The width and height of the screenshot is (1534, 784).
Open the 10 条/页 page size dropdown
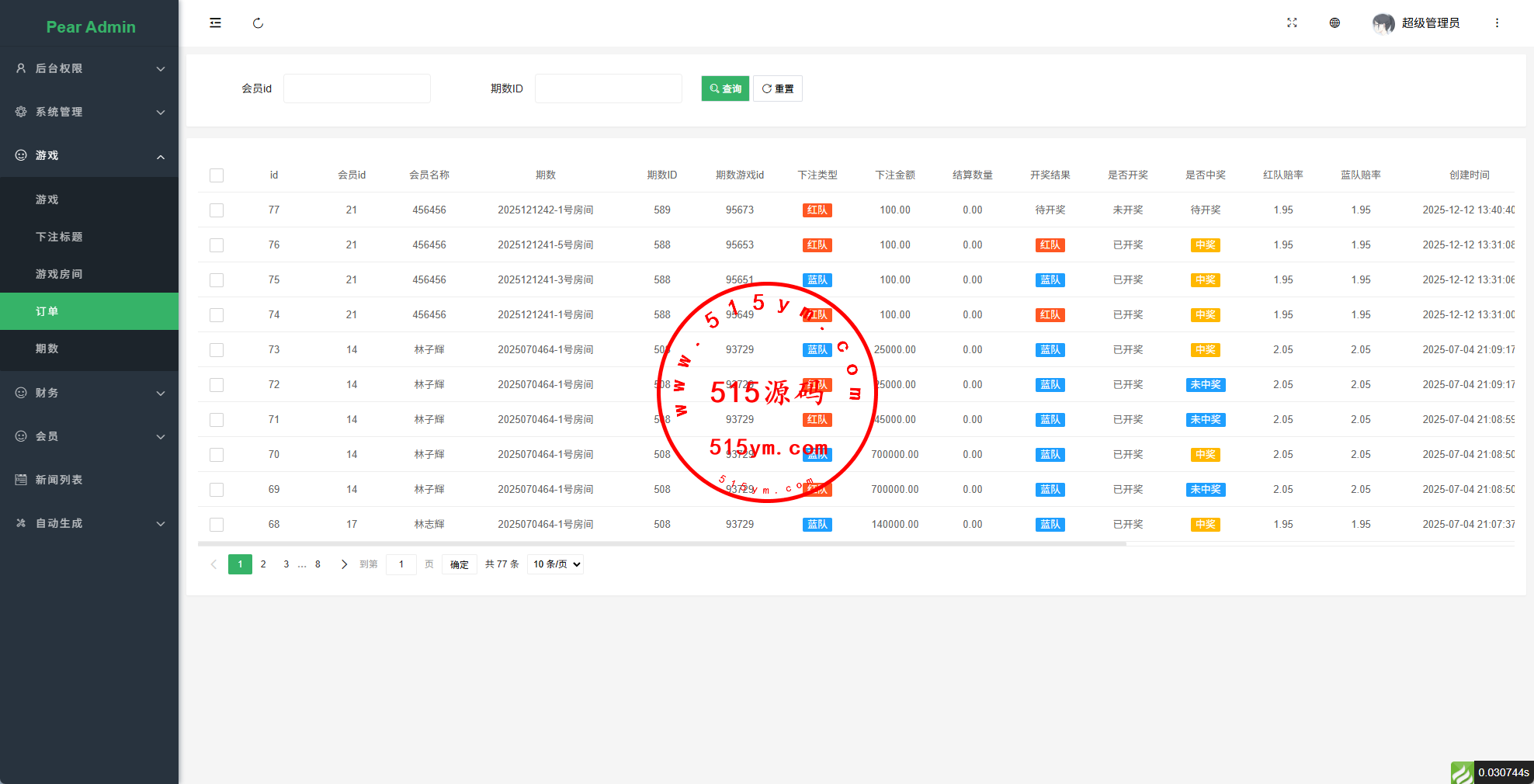click(555, 564)
